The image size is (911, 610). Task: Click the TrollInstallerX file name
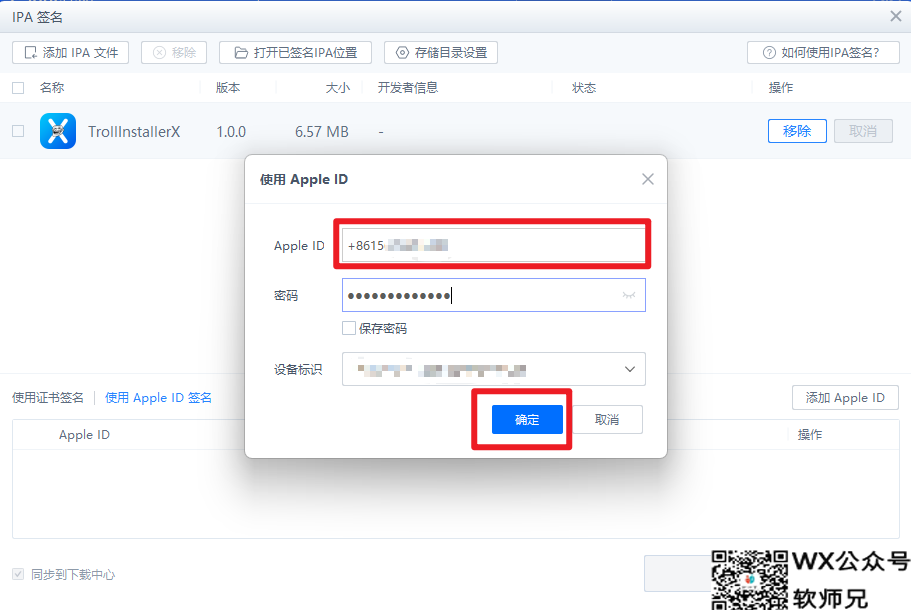(x=134, y=132)
